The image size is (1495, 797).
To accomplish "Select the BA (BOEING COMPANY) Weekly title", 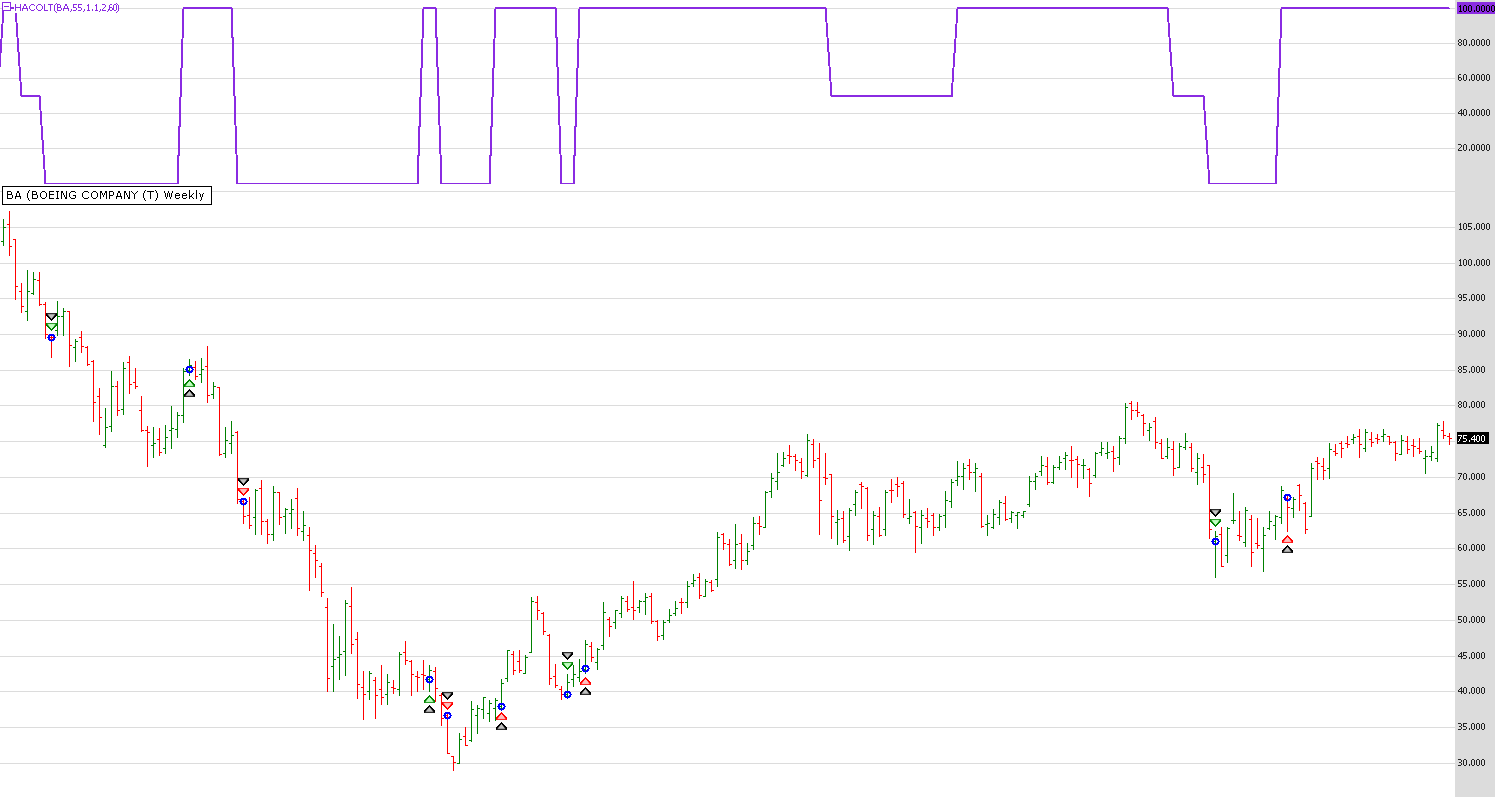I will (106, 195).
